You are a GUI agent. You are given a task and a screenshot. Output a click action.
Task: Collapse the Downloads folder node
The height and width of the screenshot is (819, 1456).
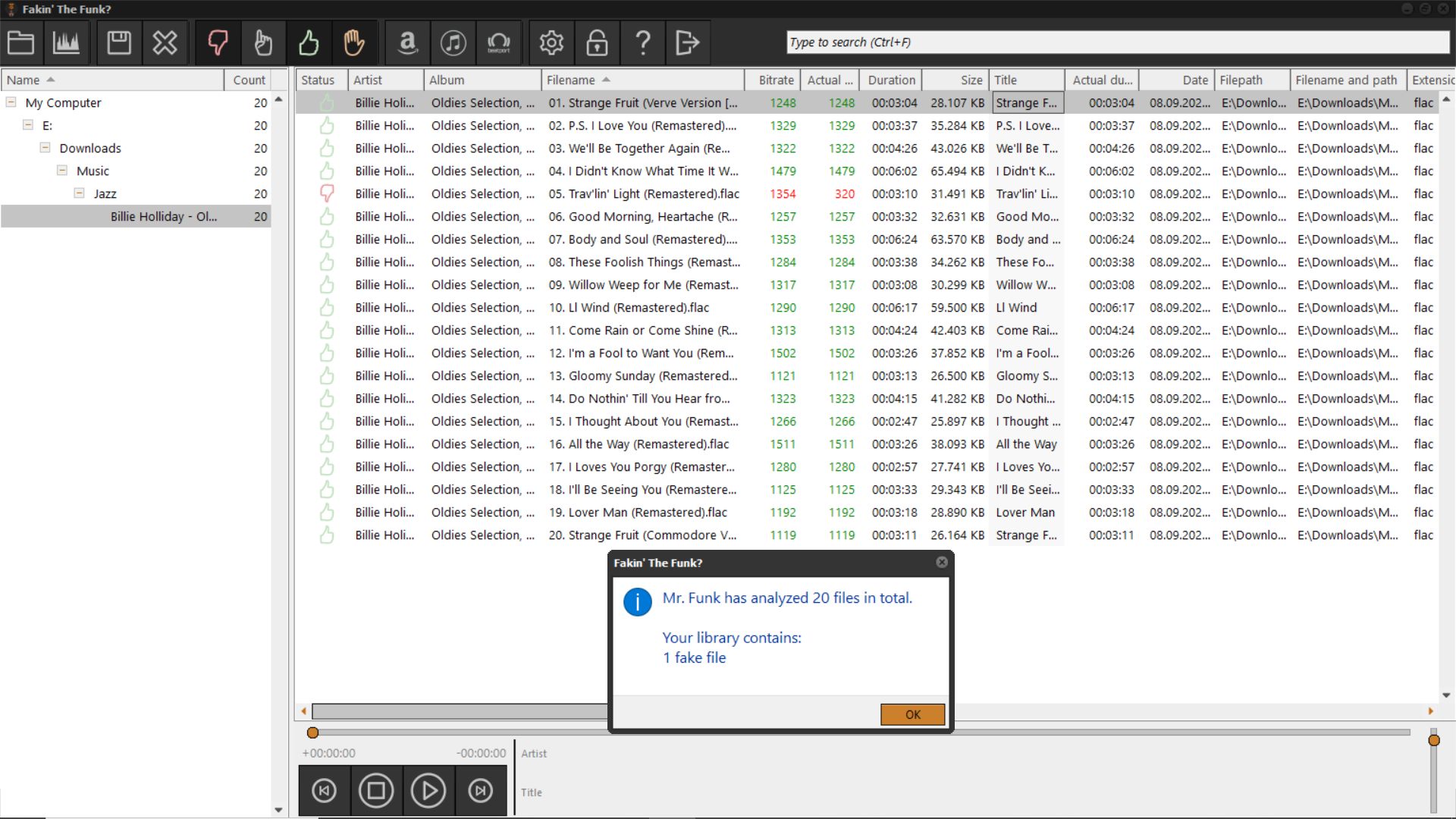tap(45, 148)
